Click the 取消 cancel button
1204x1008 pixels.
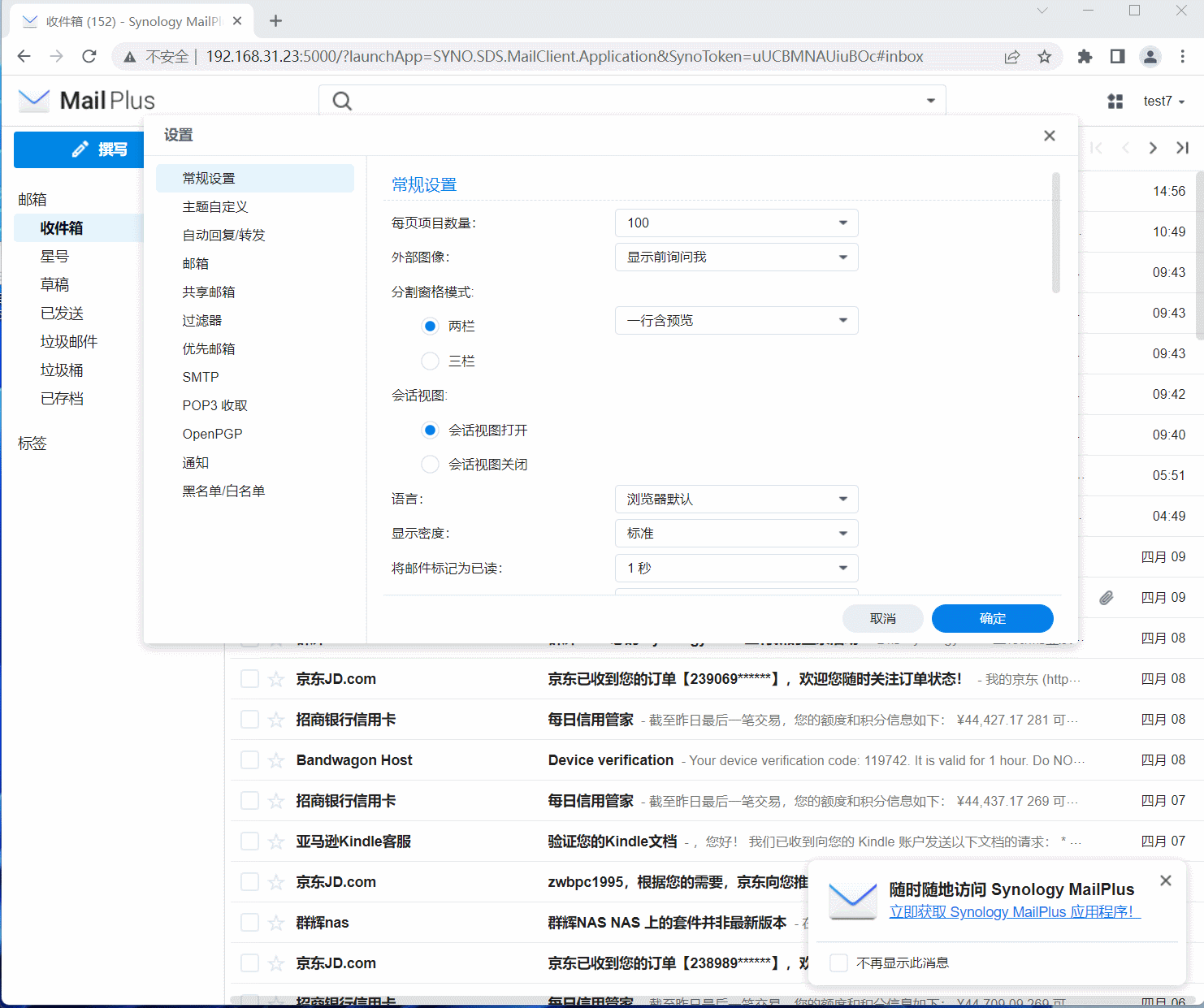point(883,618)
